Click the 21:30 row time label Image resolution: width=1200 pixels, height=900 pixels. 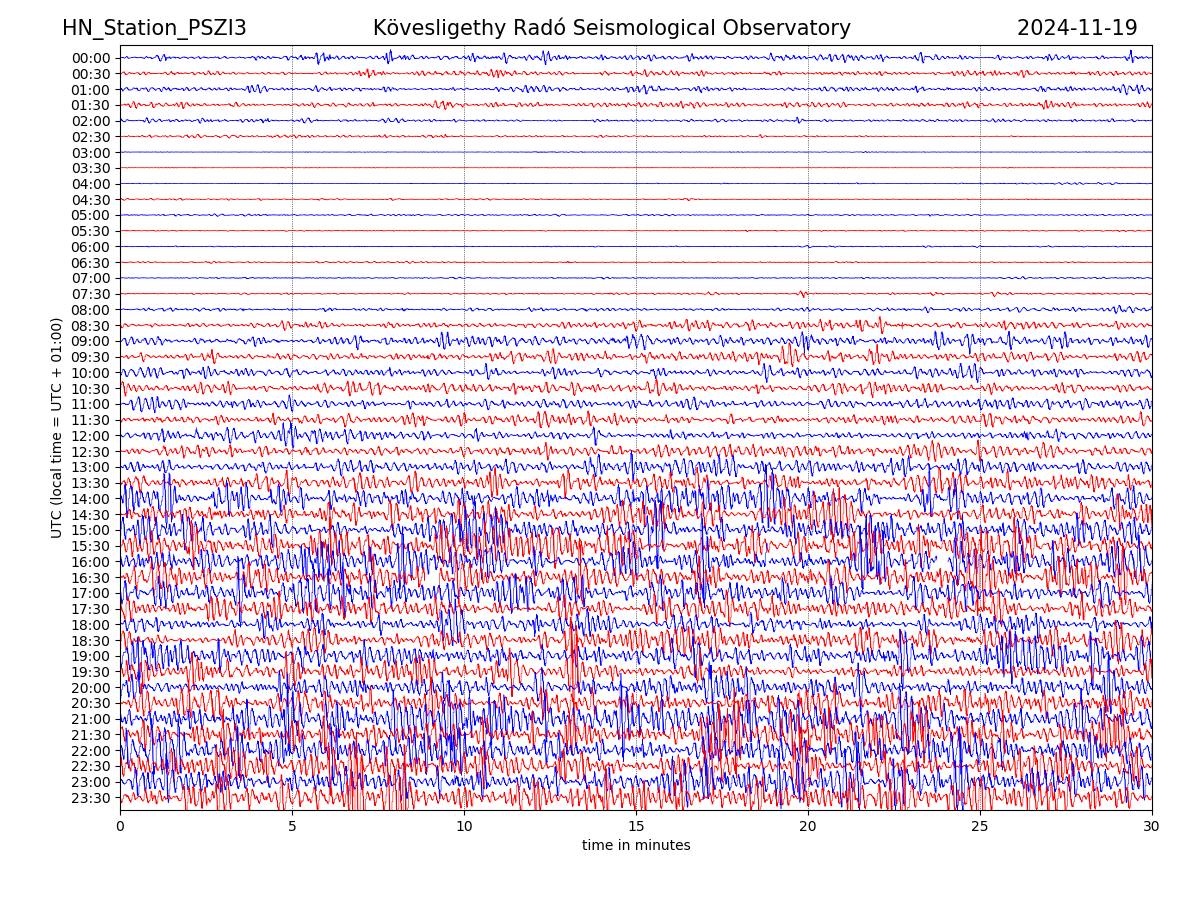pyautogui.click(x=91, y=735)
